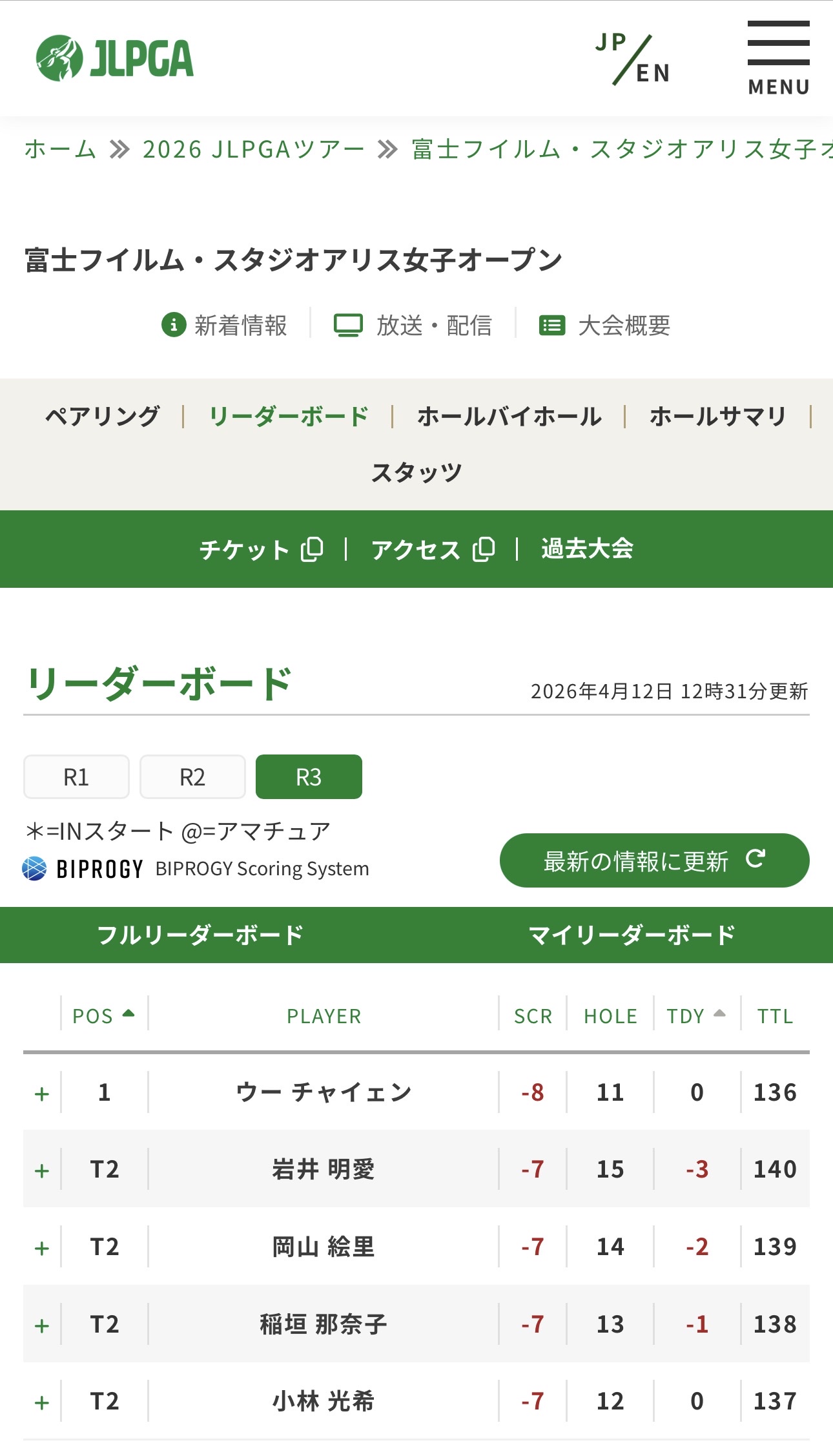Open アクセス external link icon

[484, 549]
